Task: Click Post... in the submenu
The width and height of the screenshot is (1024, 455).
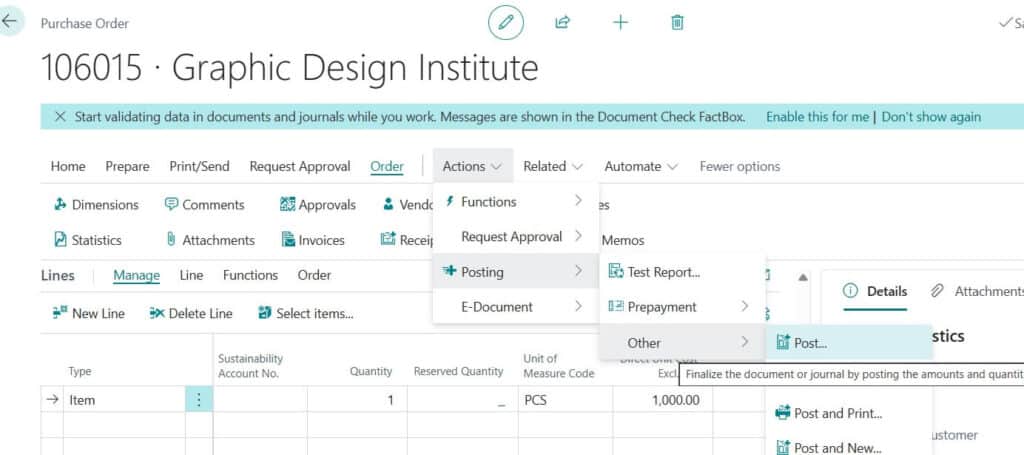Action: (x=848, y=343)
